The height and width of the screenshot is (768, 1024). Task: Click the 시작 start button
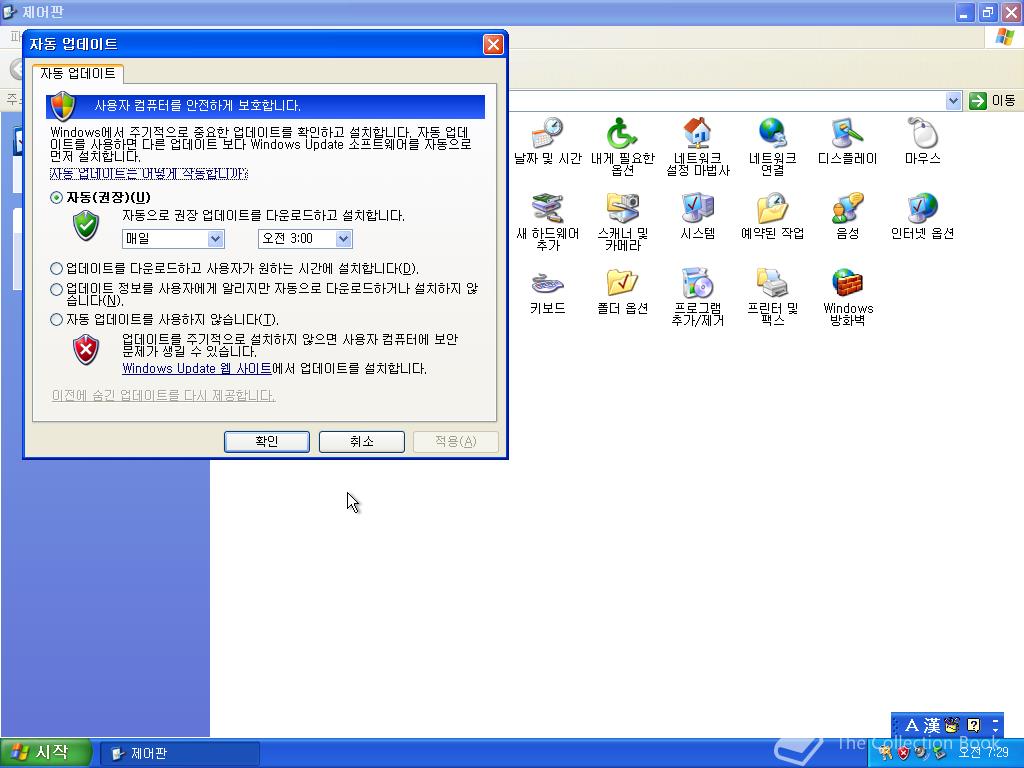44,752
